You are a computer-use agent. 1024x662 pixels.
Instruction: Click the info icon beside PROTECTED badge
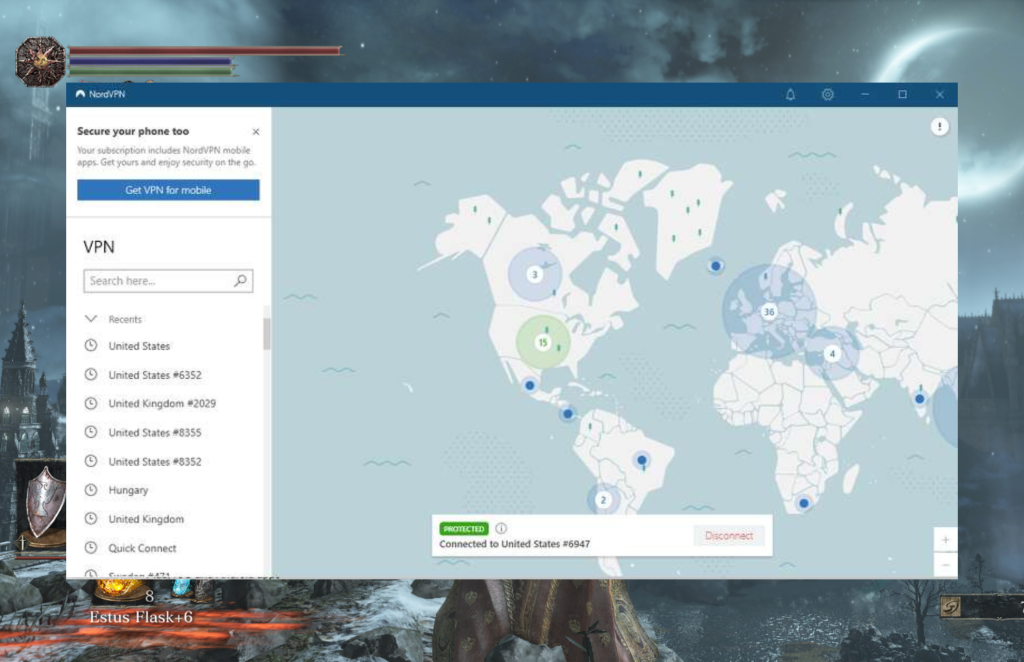coord(501,528)
